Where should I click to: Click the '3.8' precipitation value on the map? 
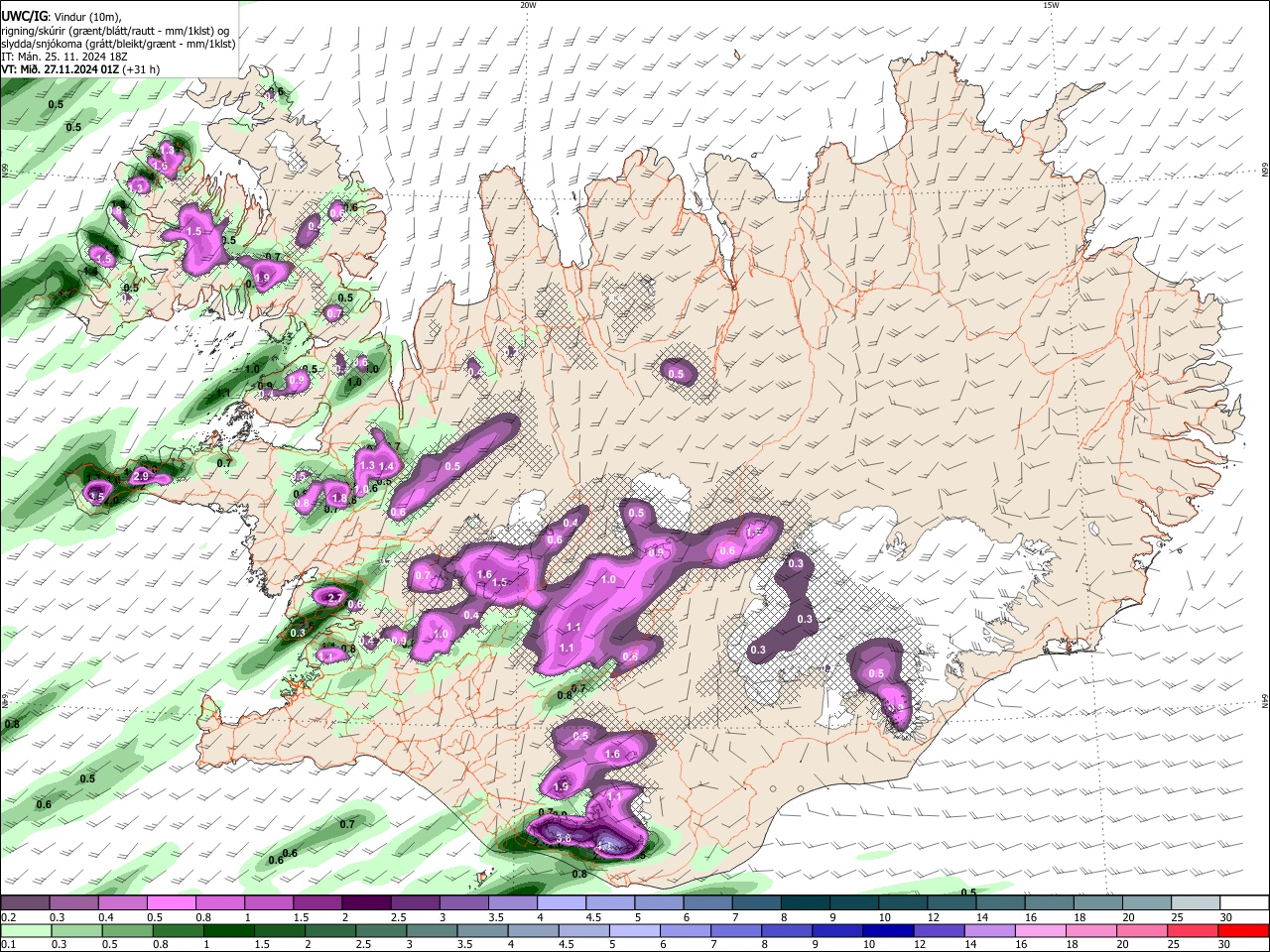pos(564,838)
